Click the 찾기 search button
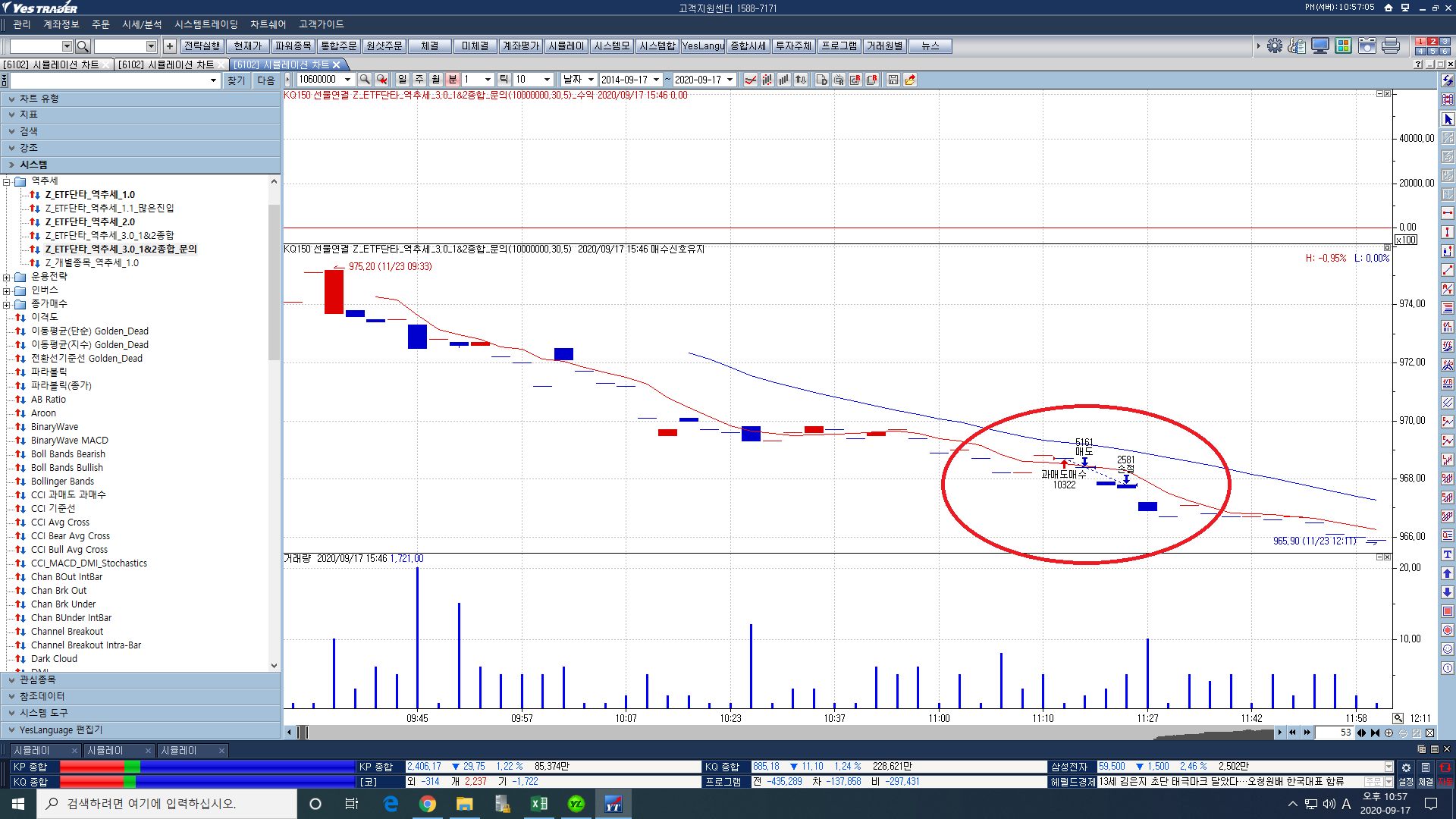1456x819 pixels. pyautogui.click(x=236, y=80)
